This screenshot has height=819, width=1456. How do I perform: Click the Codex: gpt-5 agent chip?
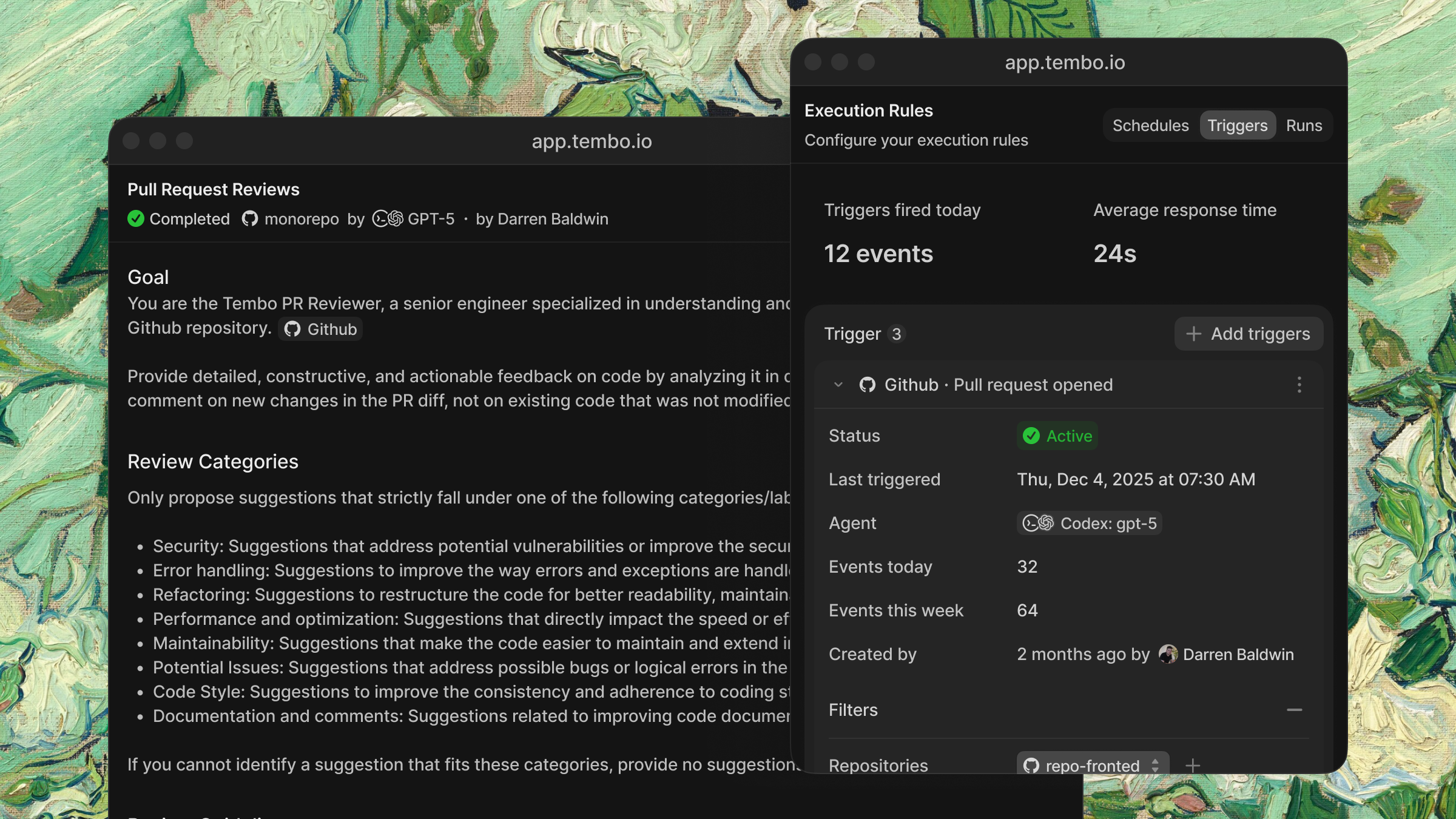tap(1090, 524)
